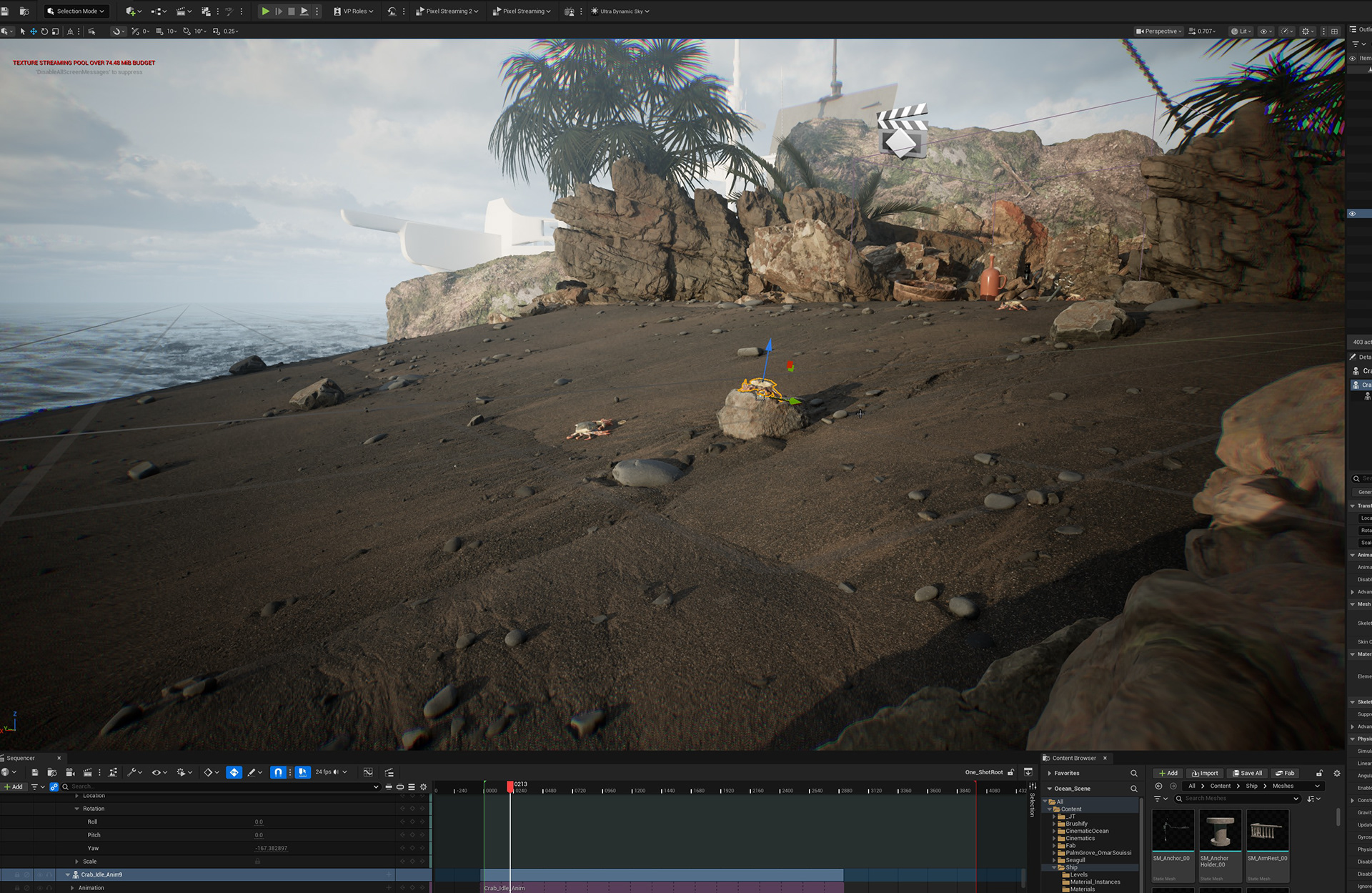Click the Add button in Content Browser
This screenshot has width=1372, height=893.
click(x=1168, y=773)
